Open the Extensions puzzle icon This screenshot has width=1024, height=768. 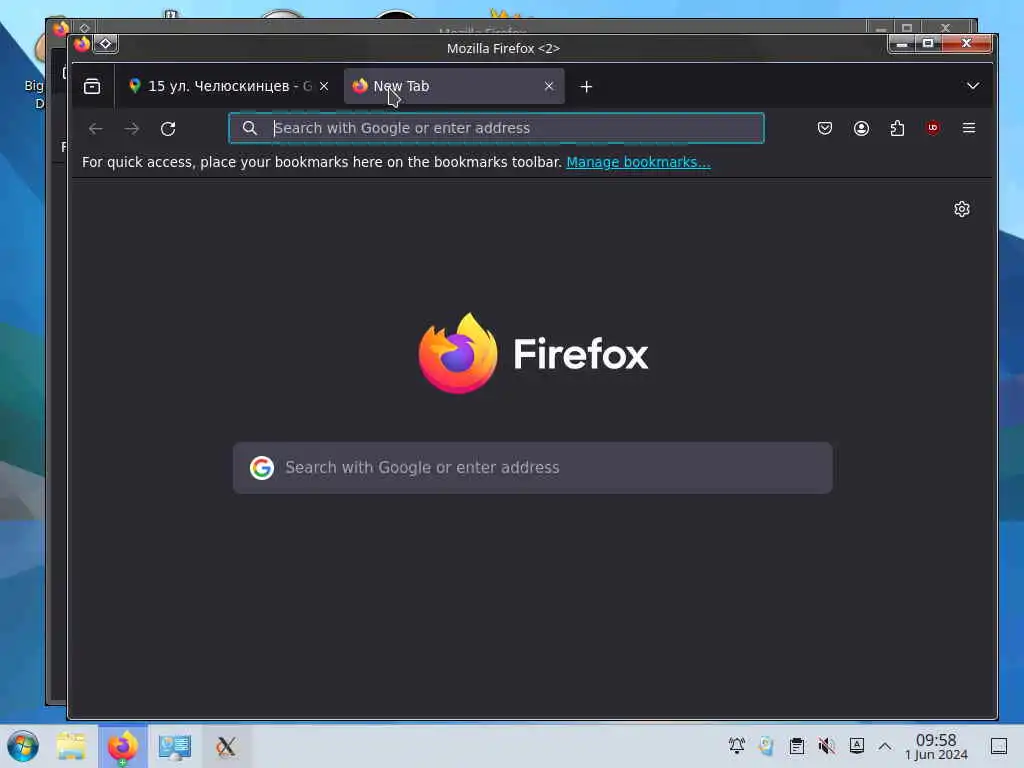pyautogui.click(x=897, y=128)
